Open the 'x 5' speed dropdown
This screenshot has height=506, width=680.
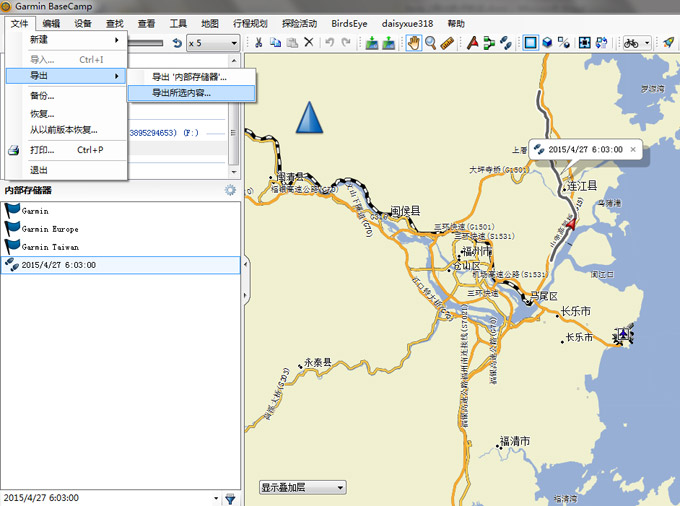coord(213,43)
